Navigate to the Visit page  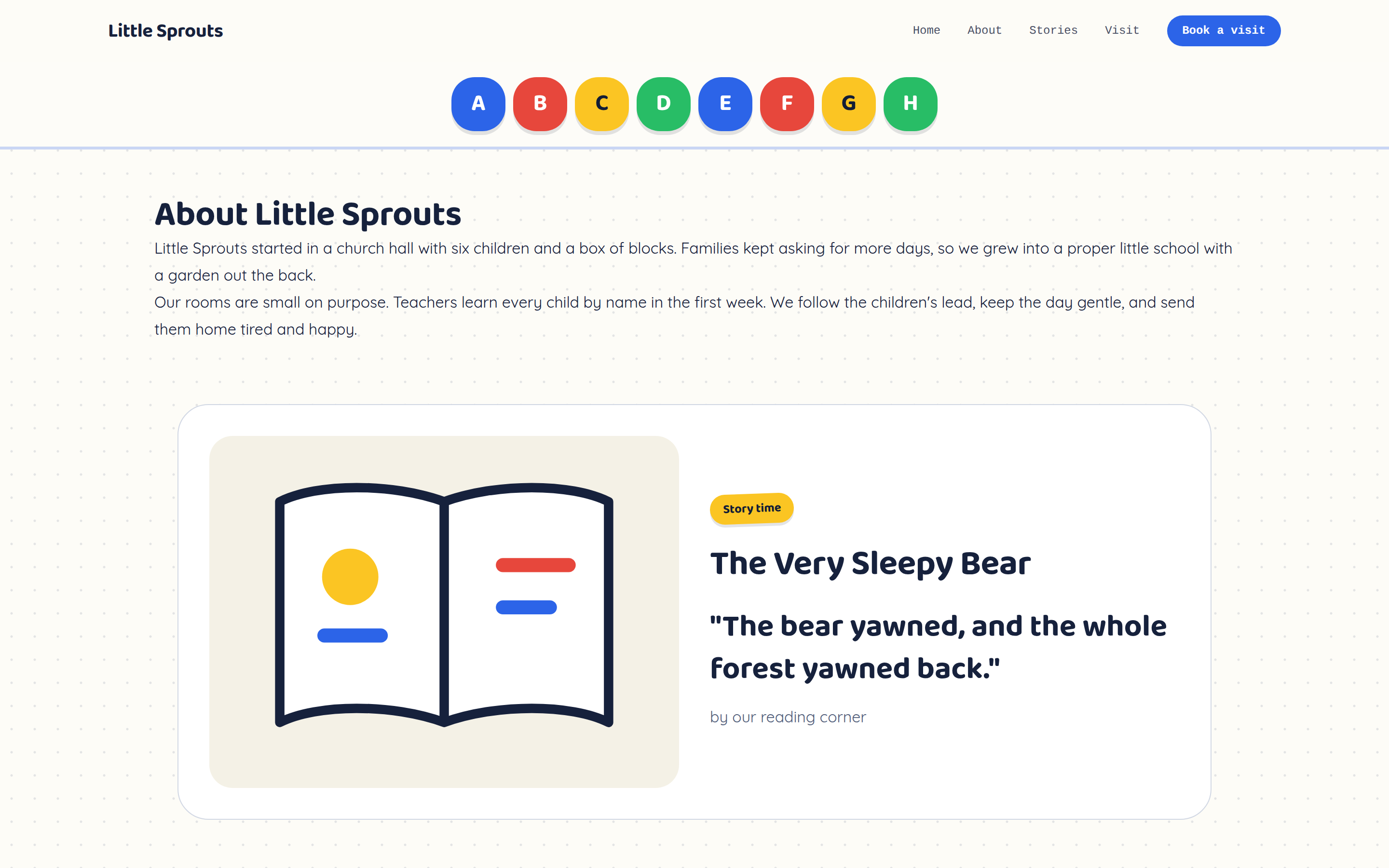[1121, 30]
